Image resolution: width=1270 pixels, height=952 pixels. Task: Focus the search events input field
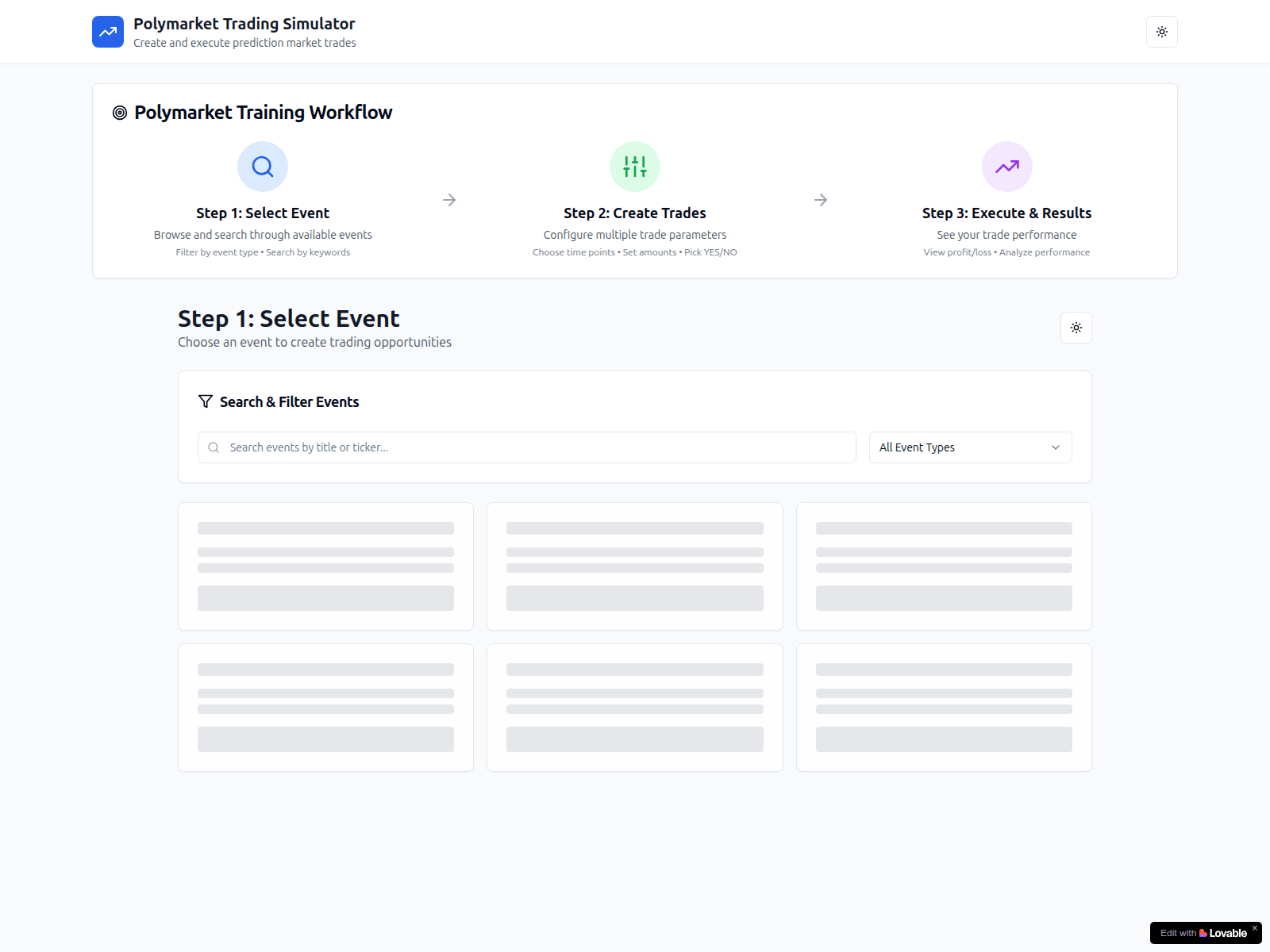click(x=527, y=447)
